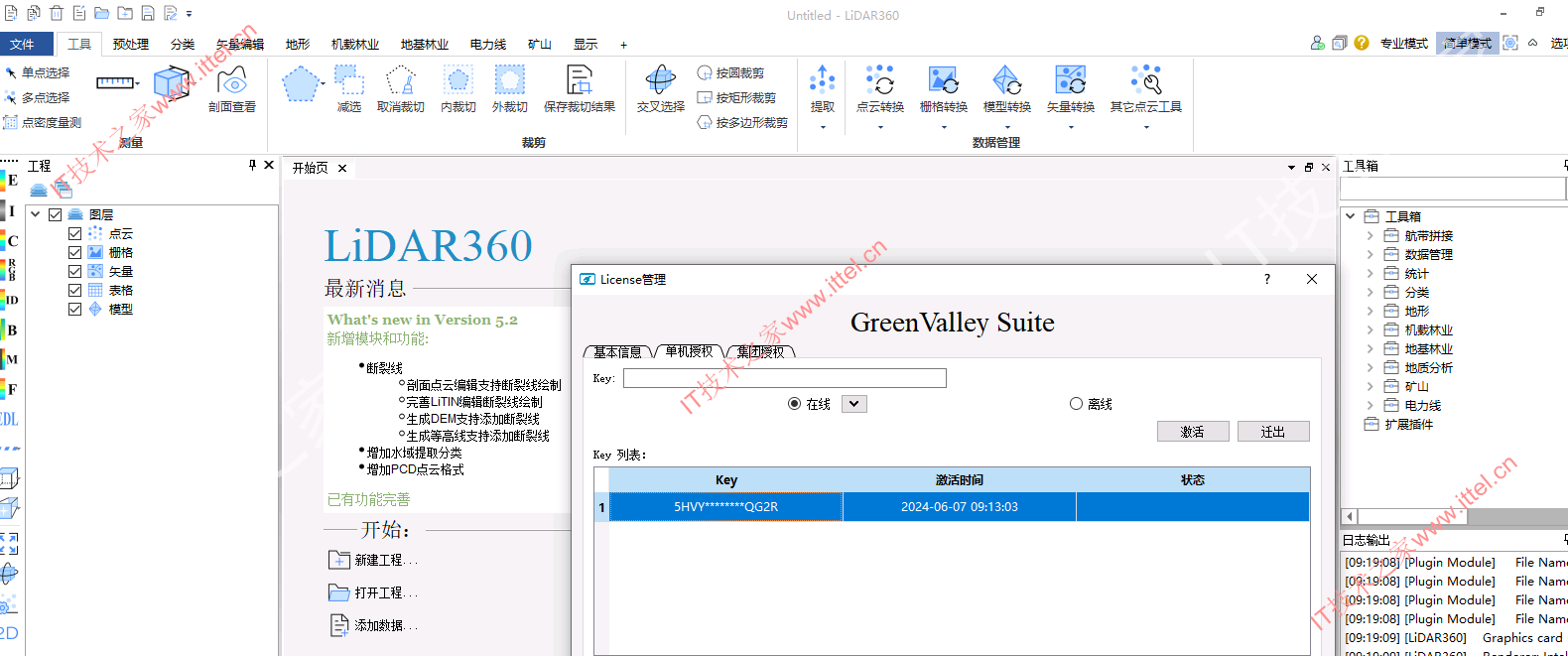Open the dropdown next to 在线
The height and width of the screenshot is (656, 1568).
(854, 404)
